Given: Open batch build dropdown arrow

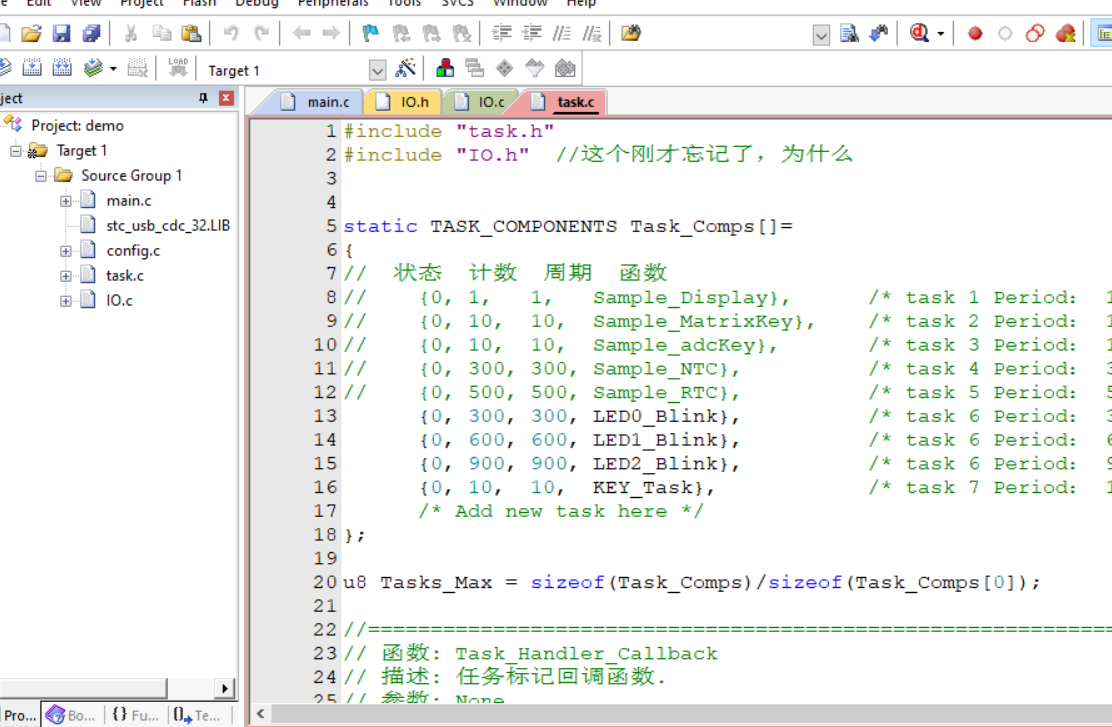Looking at the screenshot, I should [x=113, y=69].
